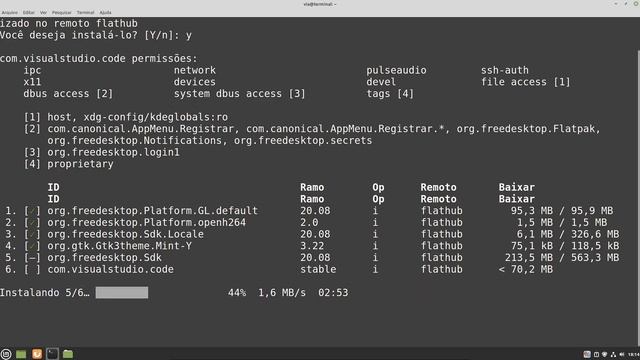Open the green Files folder in taskbar
Image resolution: width=640 pixels, height=360 pixels.
pyautogui.click(x=68, y=354)
